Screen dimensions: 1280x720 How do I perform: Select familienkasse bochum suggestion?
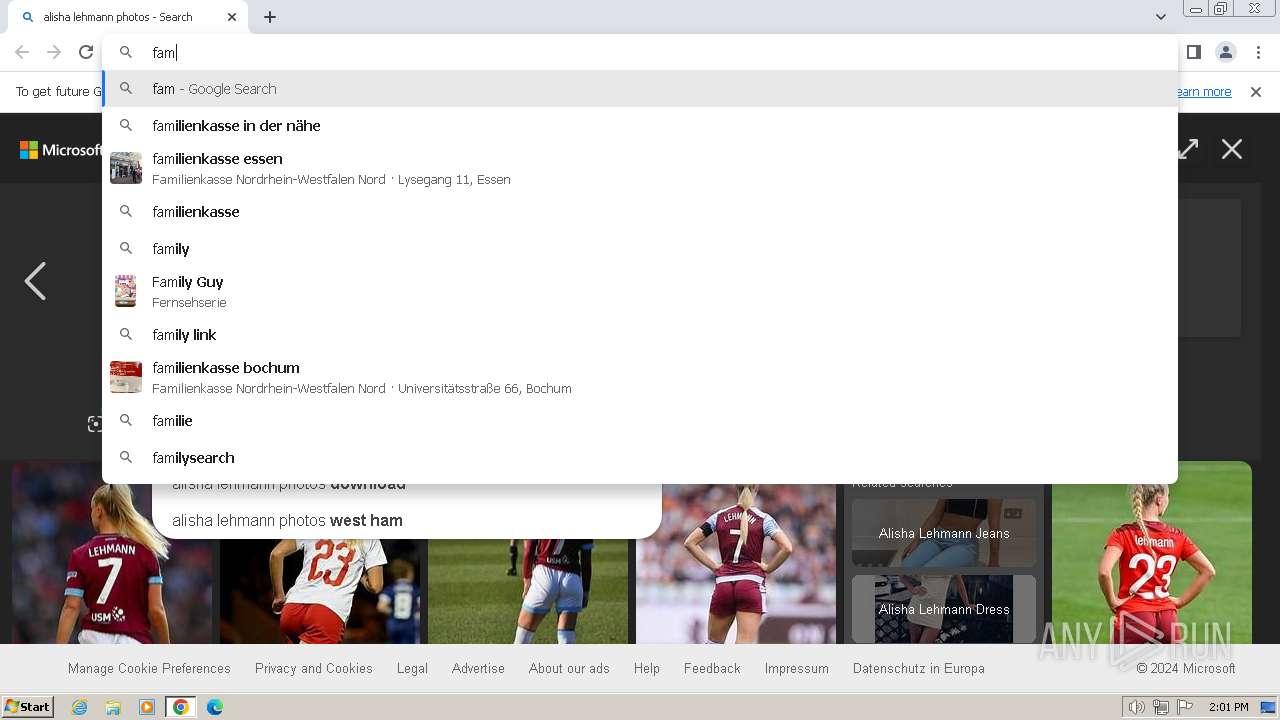(640, 377)
